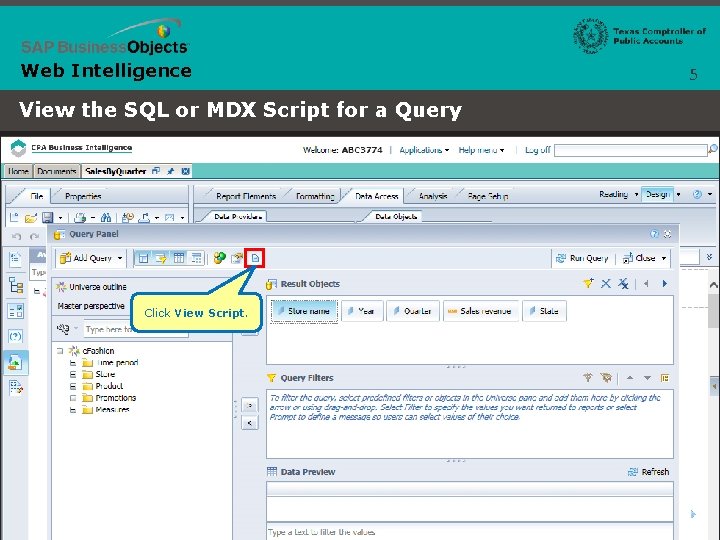The image size is (720, 540).
Task: Click the move result object left arrow
Action: pyautogui.click(x=646, y=283)
